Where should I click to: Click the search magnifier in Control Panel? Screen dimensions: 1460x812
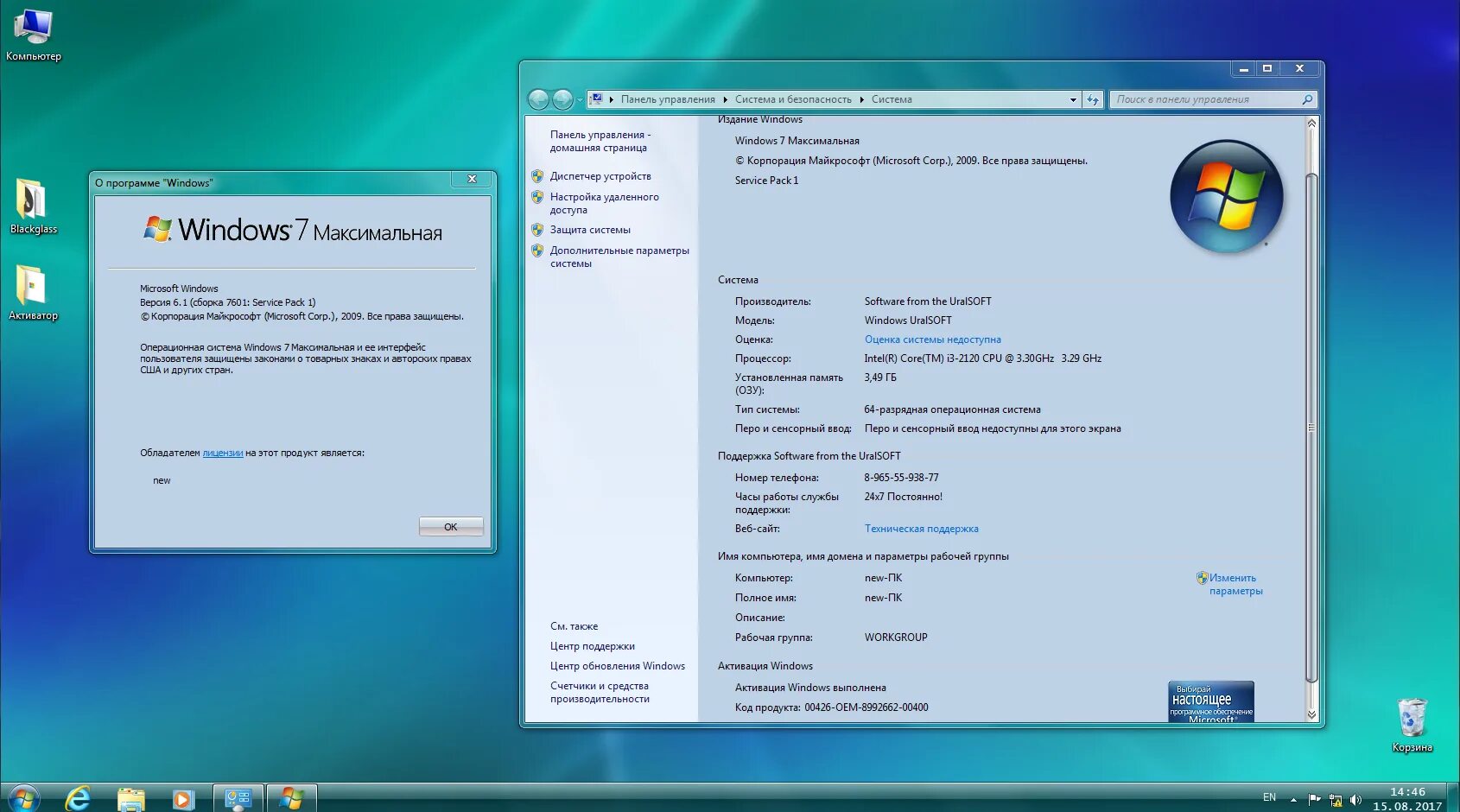click(1307, 99)
